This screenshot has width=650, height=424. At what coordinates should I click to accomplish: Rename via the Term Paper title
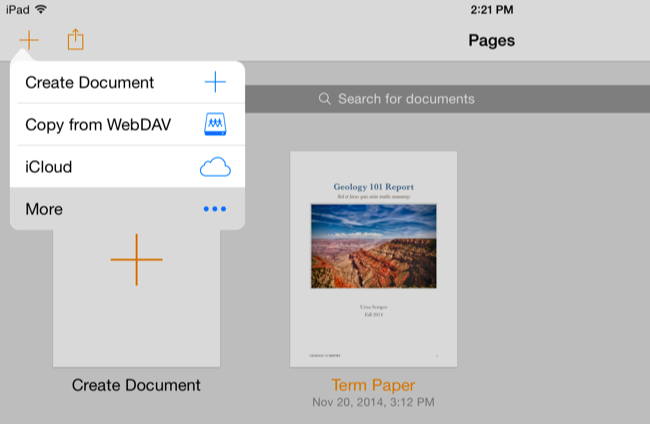pos(373,385)
